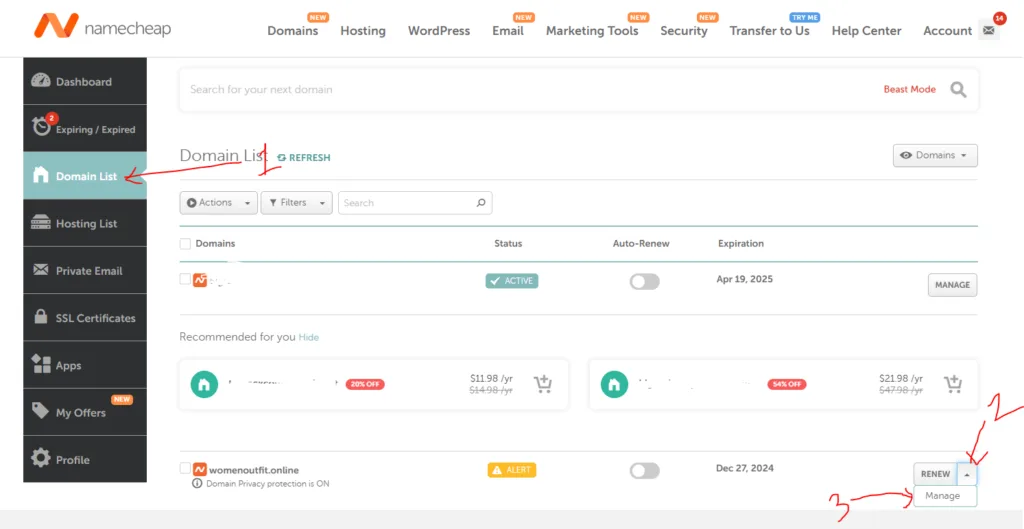1024x529 pixels.
Task: Open the Domains view dropdown
Action: pos(935,155)
